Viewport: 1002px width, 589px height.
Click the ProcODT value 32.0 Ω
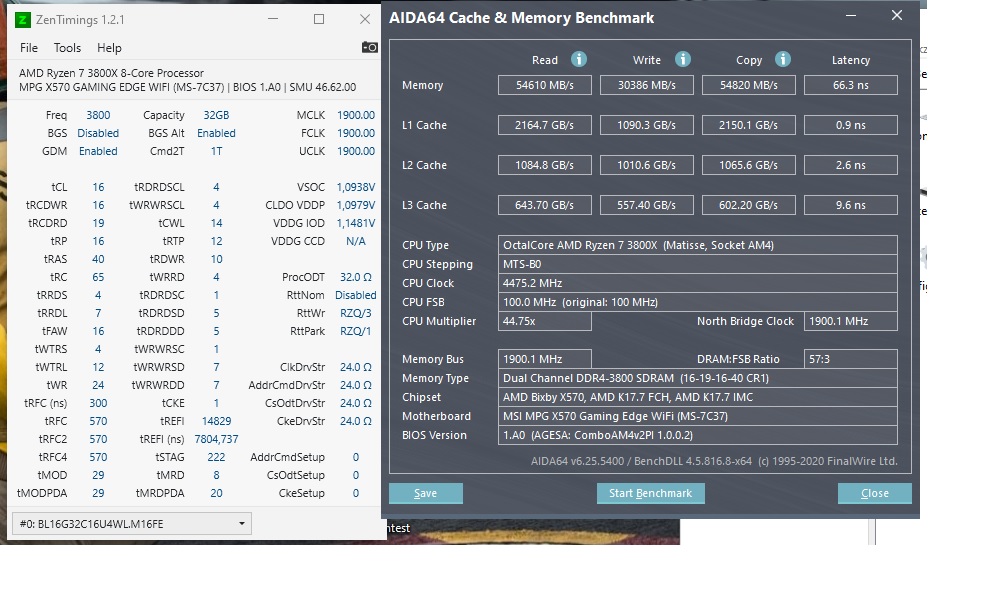[356, 277]
